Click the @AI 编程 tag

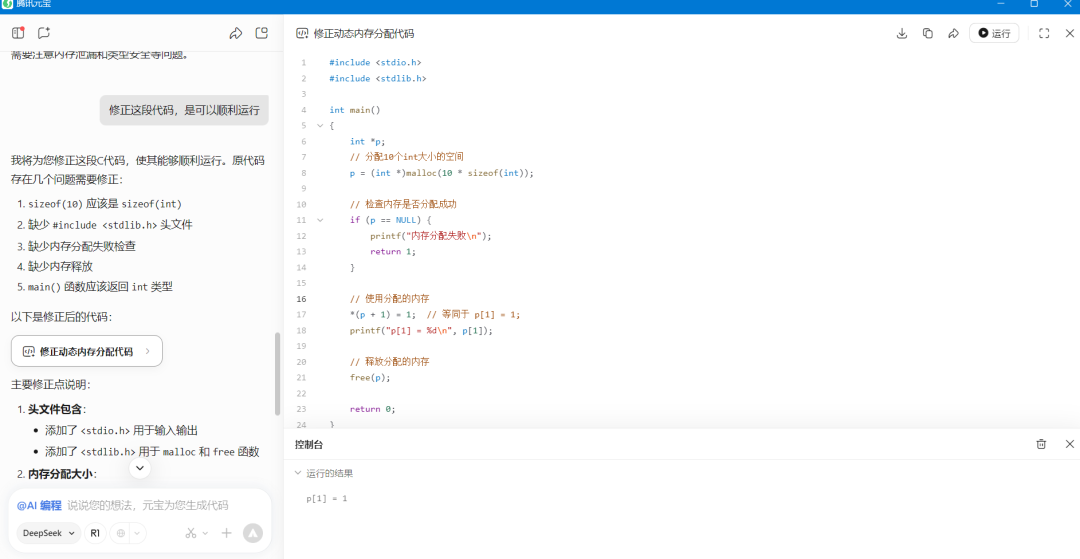(39, 505)
